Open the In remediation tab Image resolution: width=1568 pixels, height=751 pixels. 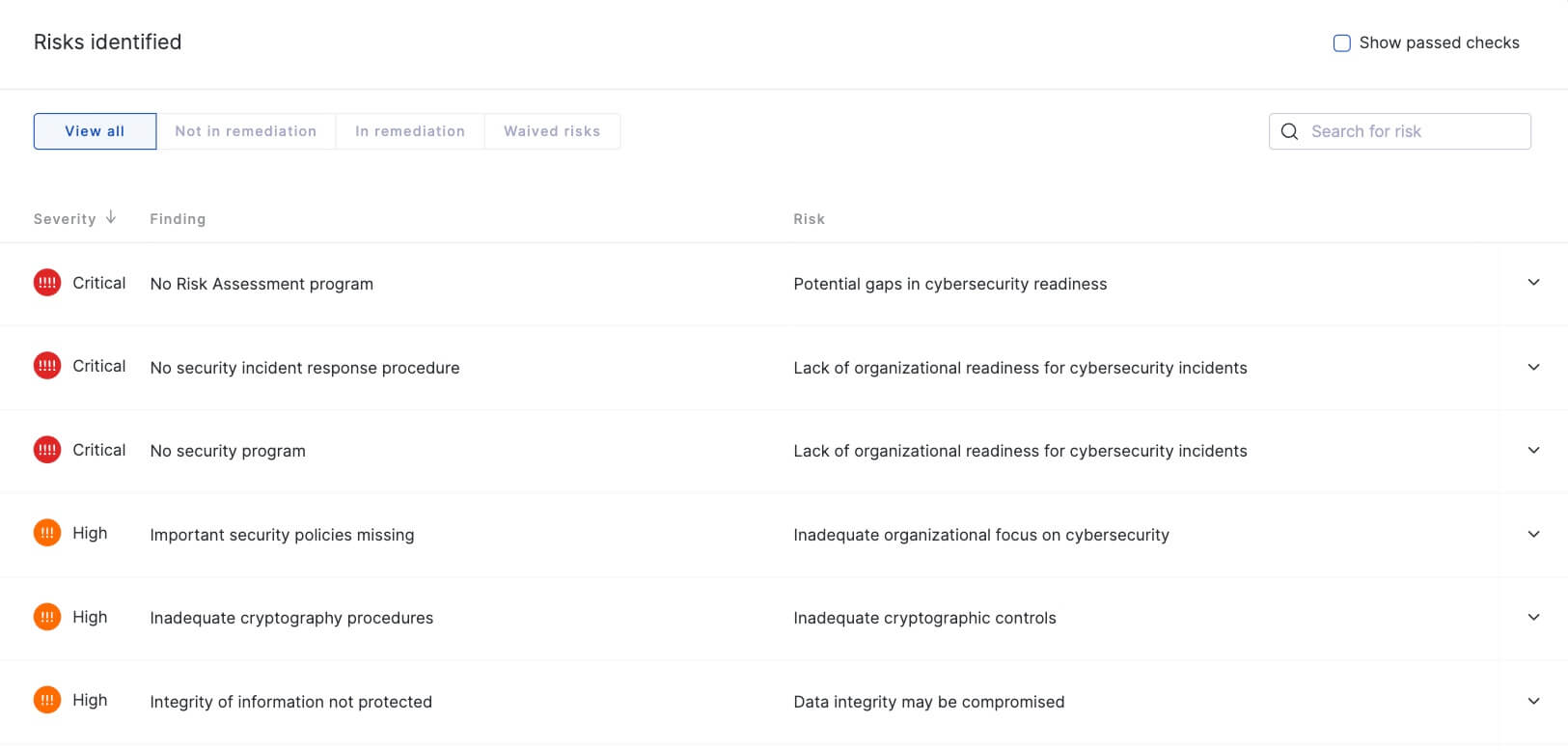click(x=410, y=131)
